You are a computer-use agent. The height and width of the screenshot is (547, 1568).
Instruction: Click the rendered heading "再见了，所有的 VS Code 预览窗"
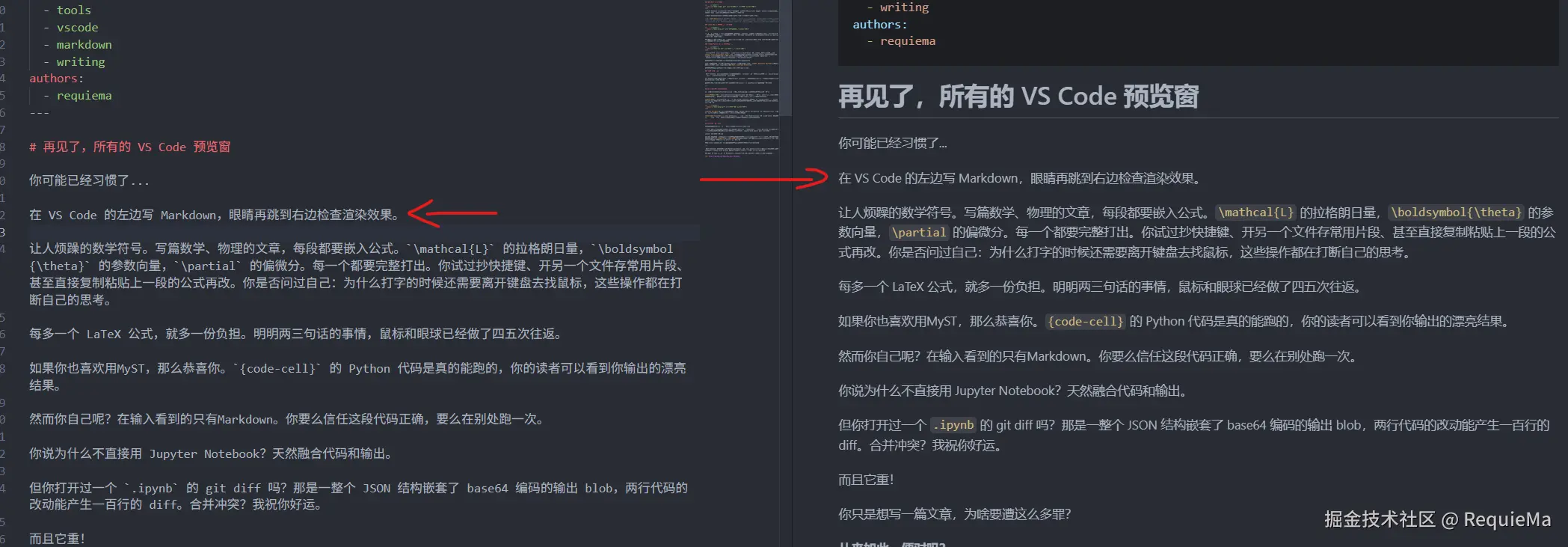click(x=1018, y=97)
